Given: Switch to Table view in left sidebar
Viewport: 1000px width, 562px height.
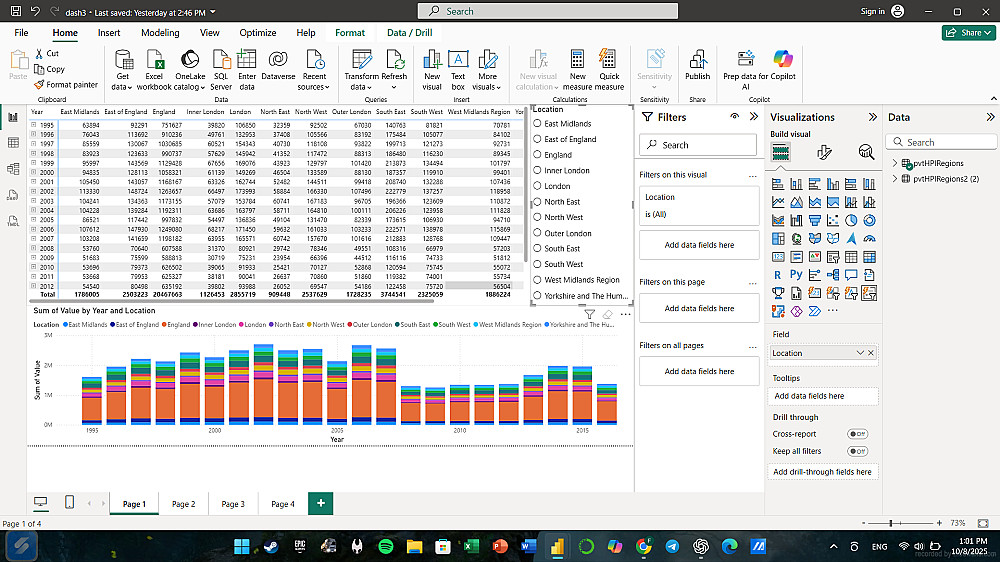Looking at the screenshot, I should pos(14,143).
